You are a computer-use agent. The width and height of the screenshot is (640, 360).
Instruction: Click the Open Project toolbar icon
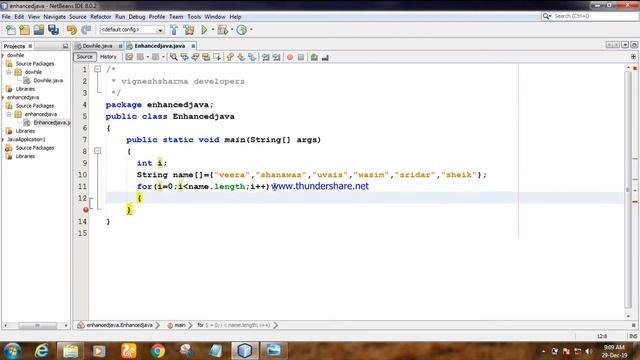click(39, 30)
